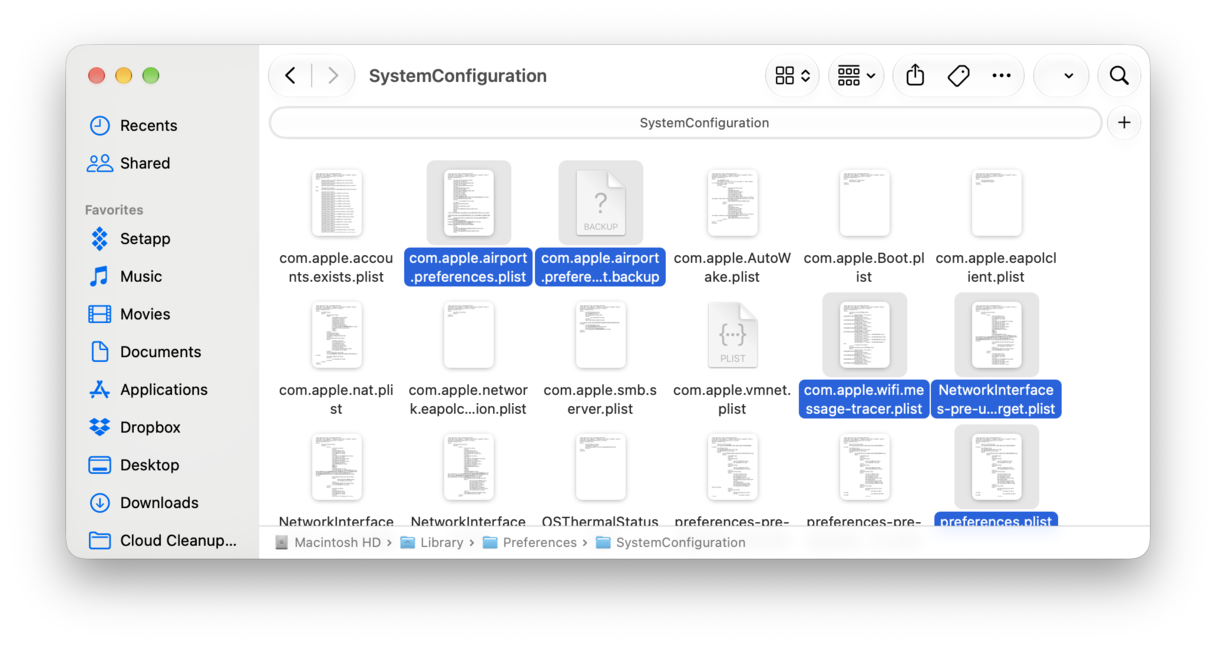
Task: Click the Applications icon in sidebar
Action: tap(100, 390)
